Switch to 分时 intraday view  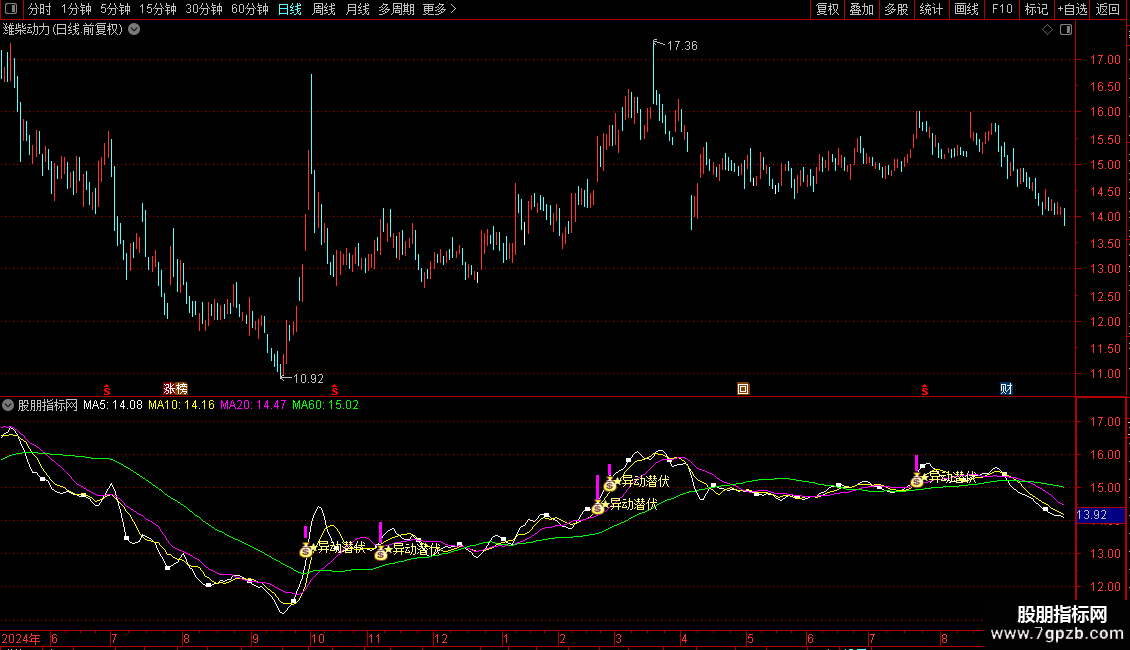point(40,9)
